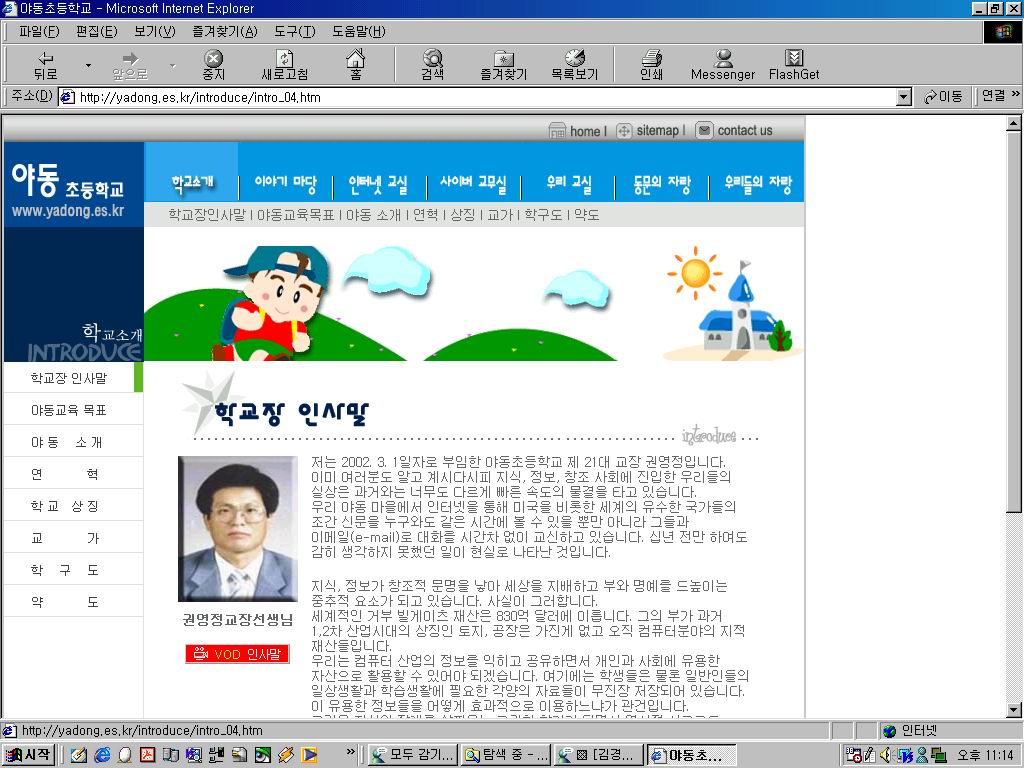Select the 우리들의 자랑 navigation tab
1024x768 pixels.
click(x=758, y=184)
